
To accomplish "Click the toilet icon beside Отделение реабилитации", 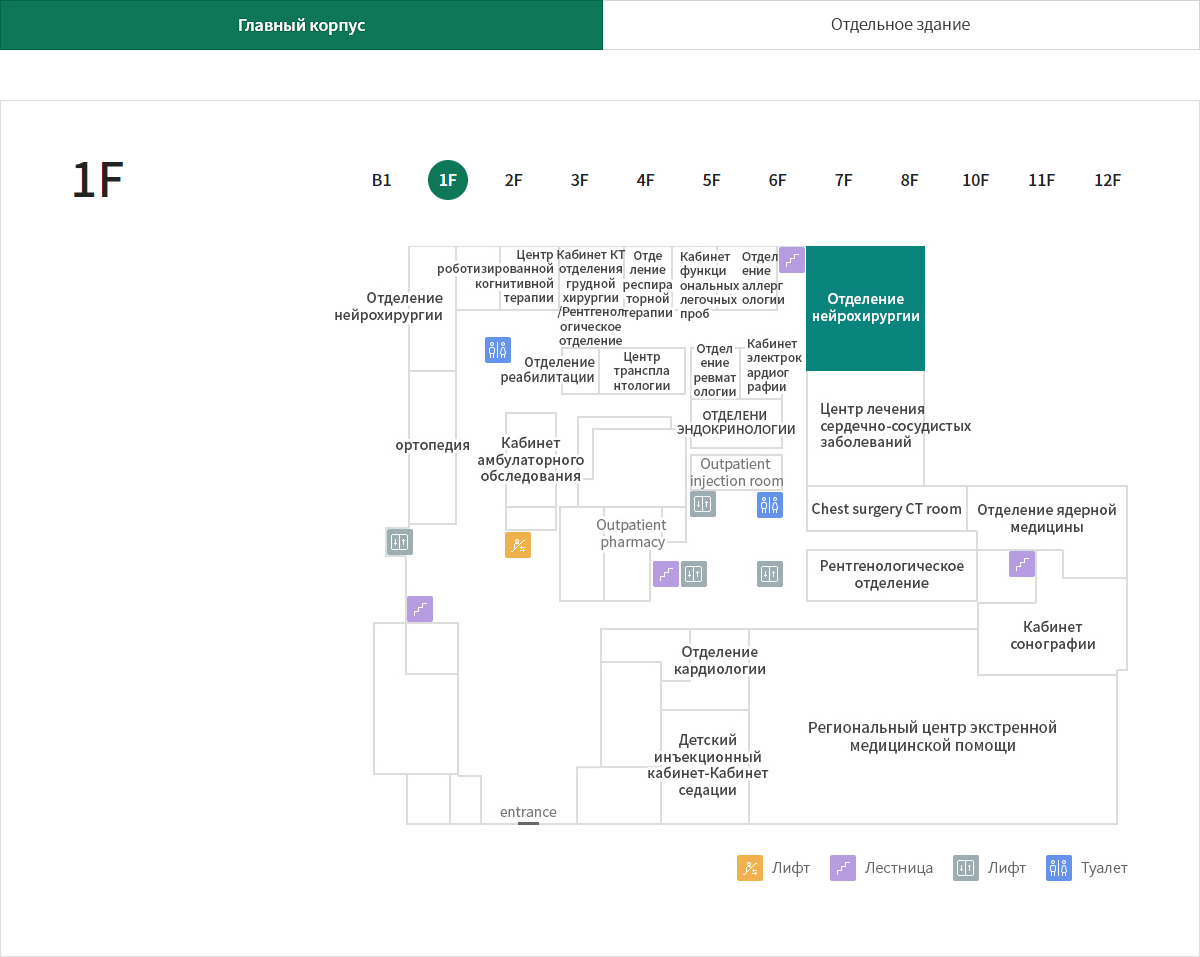I will click(498, 350).
